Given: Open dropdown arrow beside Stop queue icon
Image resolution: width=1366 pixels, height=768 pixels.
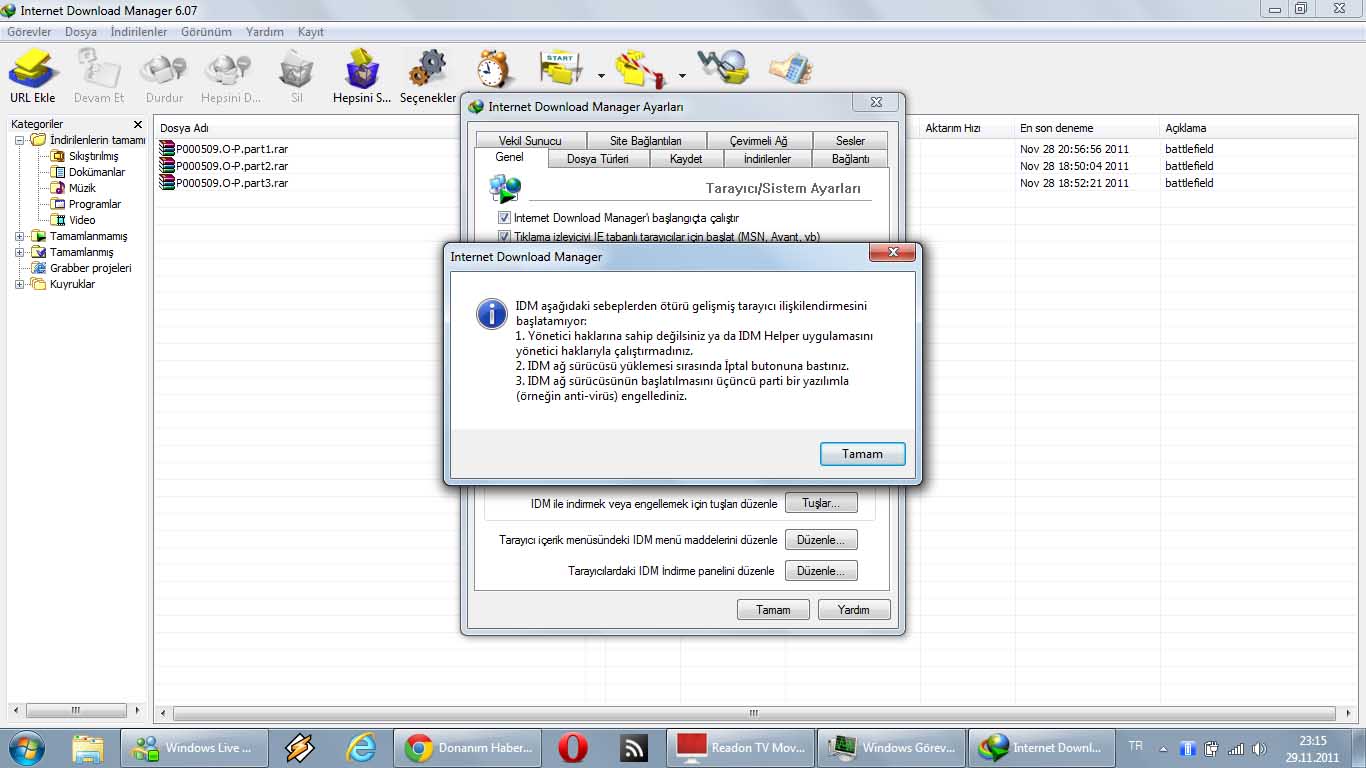Looking at the screenshot, I should (682, 75).
